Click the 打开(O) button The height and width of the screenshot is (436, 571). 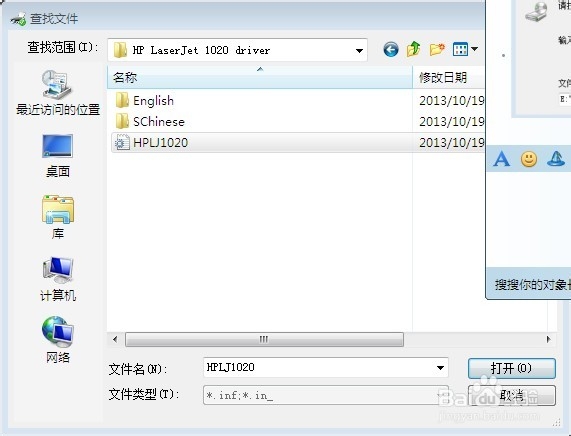coord(512,368)
